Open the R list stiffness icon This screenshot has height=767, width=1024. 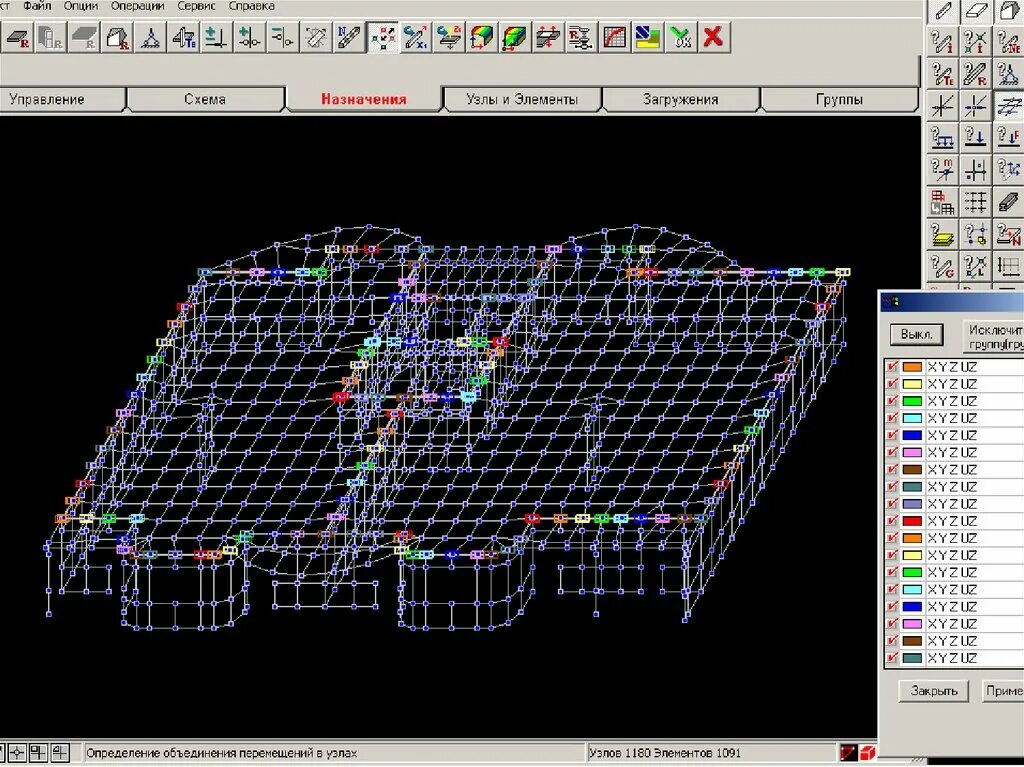click(581, 37)
